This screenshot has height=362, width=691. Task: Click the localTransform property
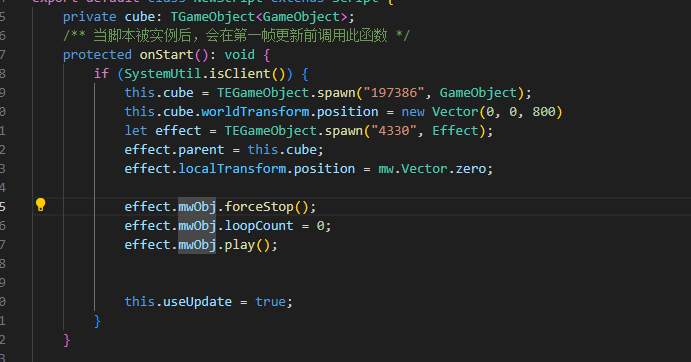click(232, 168)
